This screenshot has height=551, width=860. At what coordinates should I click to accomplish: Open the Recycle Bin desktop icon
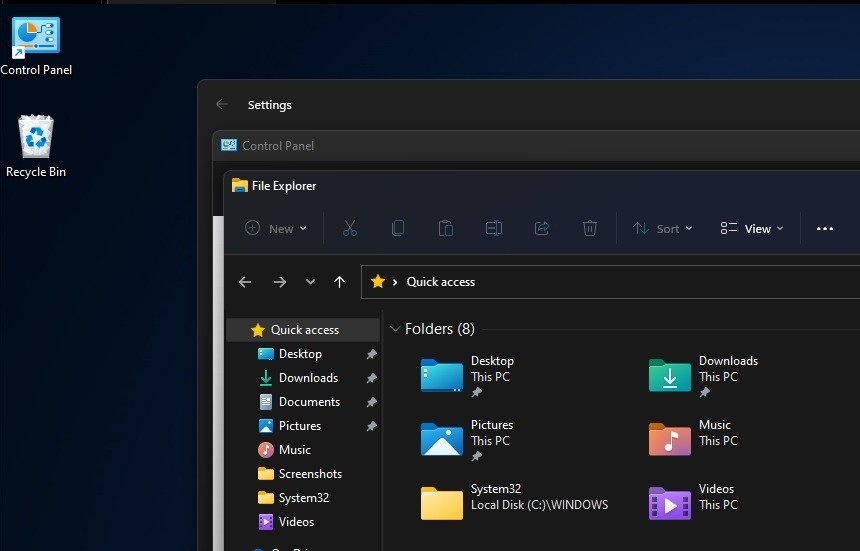36,146
